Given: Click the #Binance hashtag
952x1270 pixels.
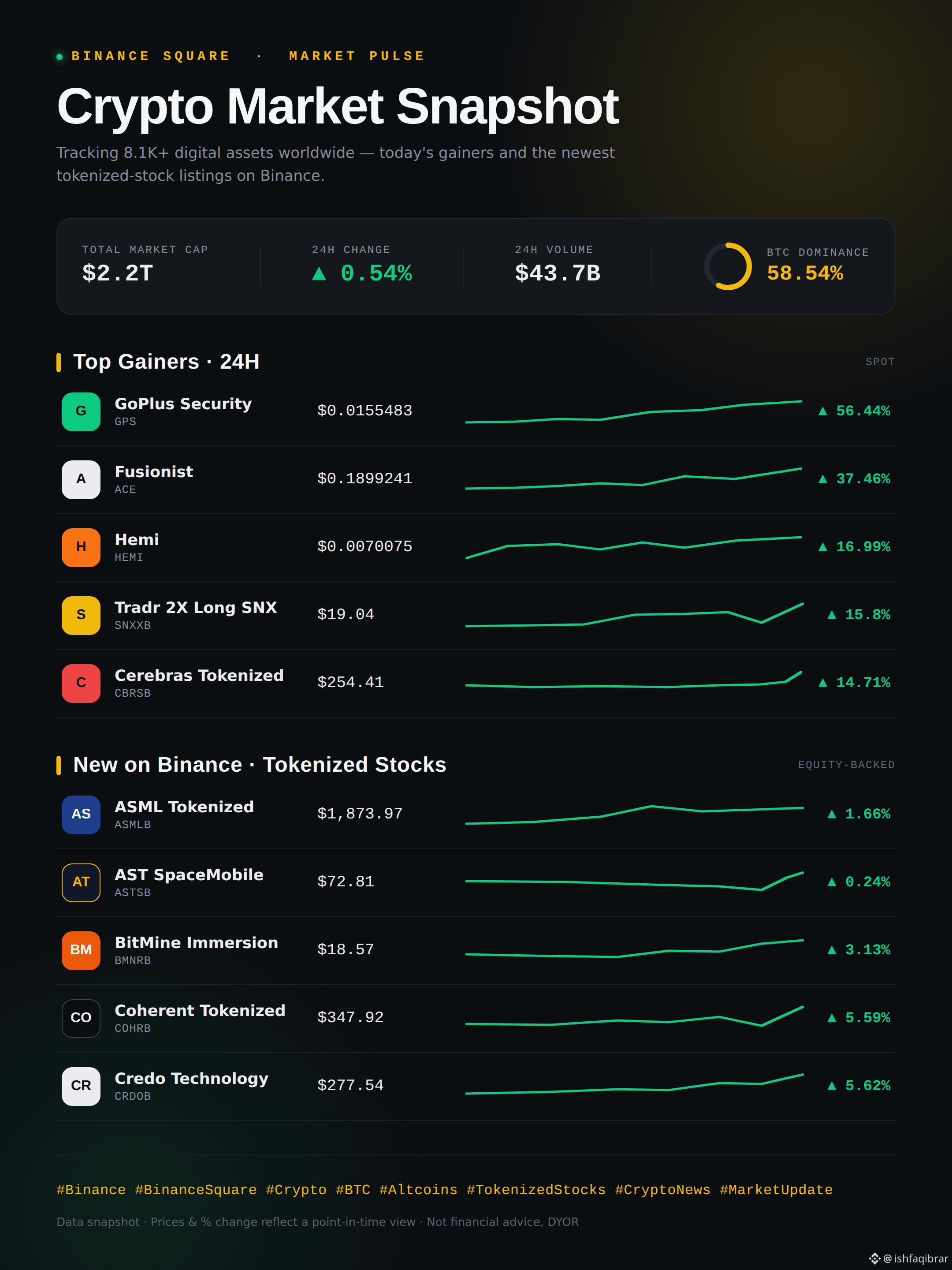Looking at the screenshot, I should click(91, 1190).
